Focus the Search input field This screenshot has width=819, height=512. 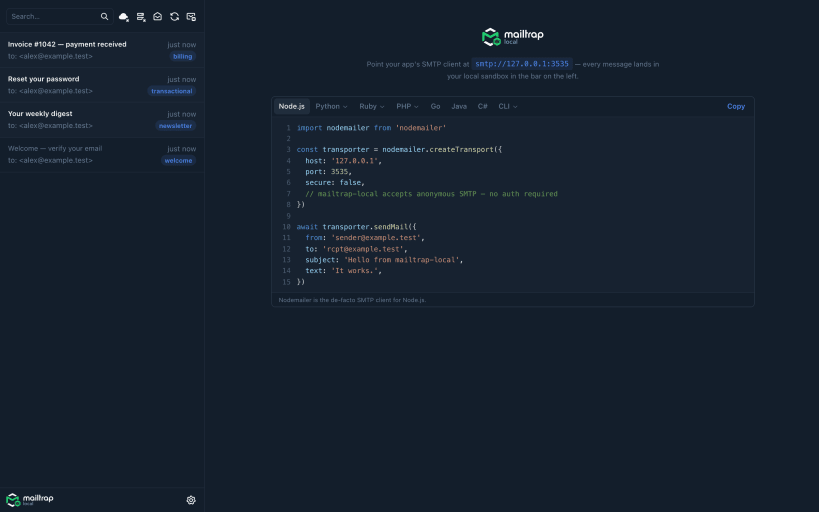pos(54,17)
